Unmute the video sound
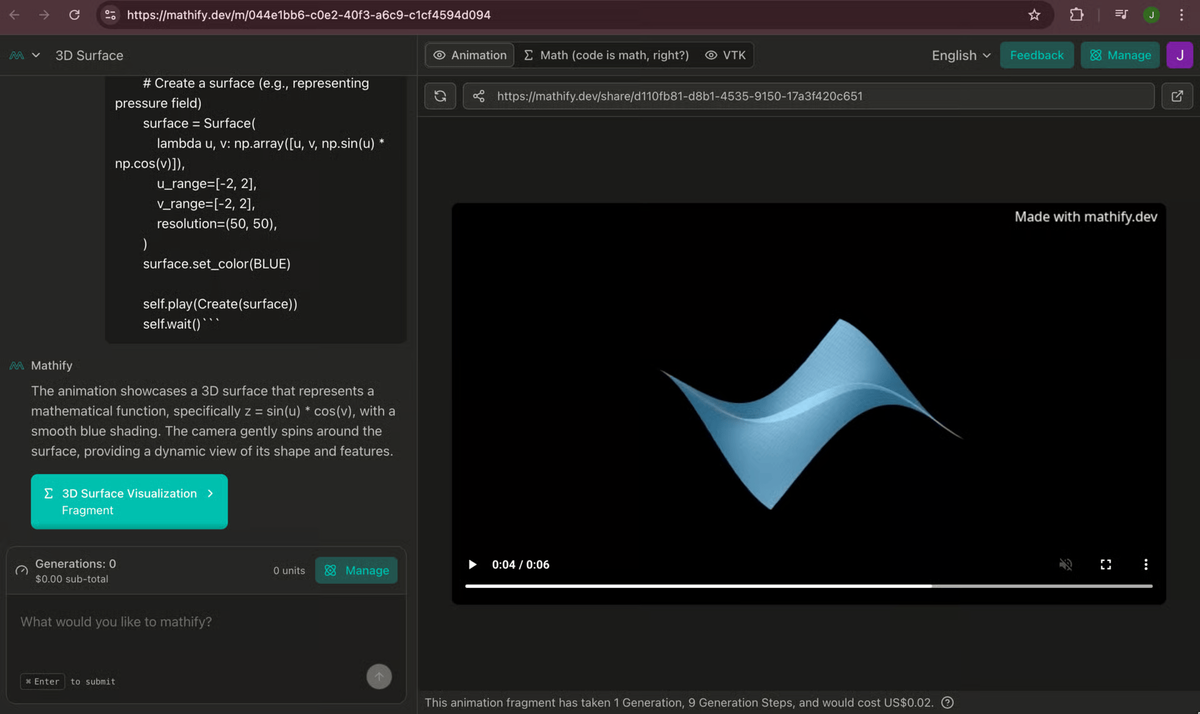Image resolution: width=1200 pixels, height=714 pixels. (x=1066, y=564)
